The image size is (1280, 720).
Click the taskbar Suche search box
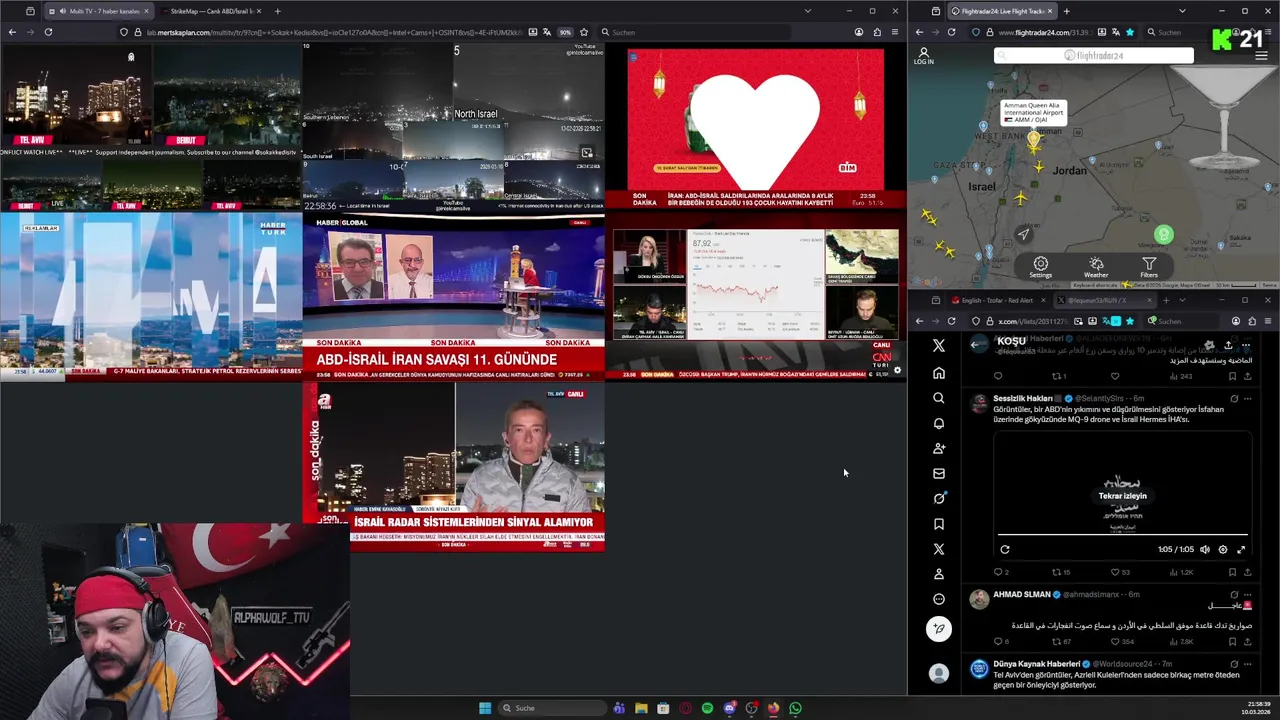[x=553, y=708]
